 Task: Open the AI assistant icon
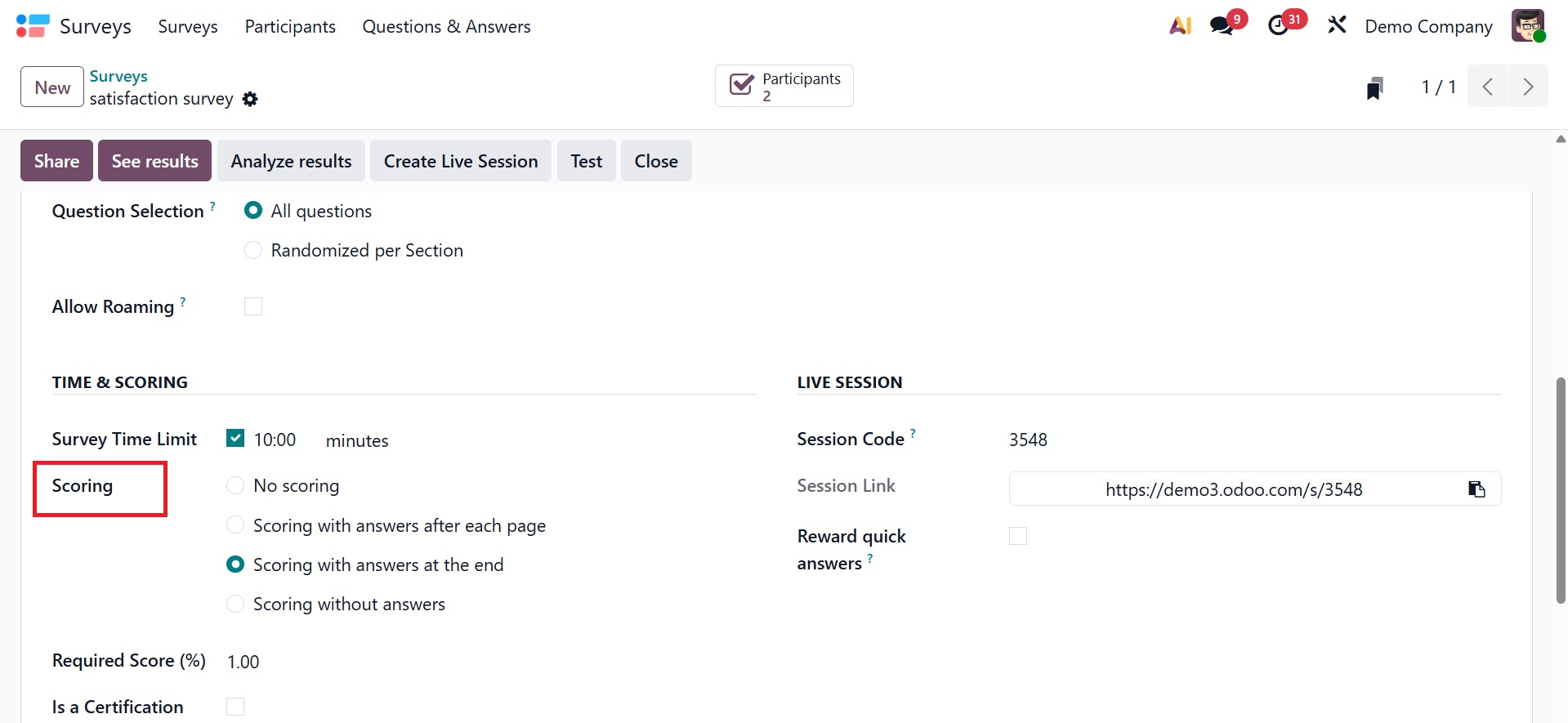(1180, 26)
